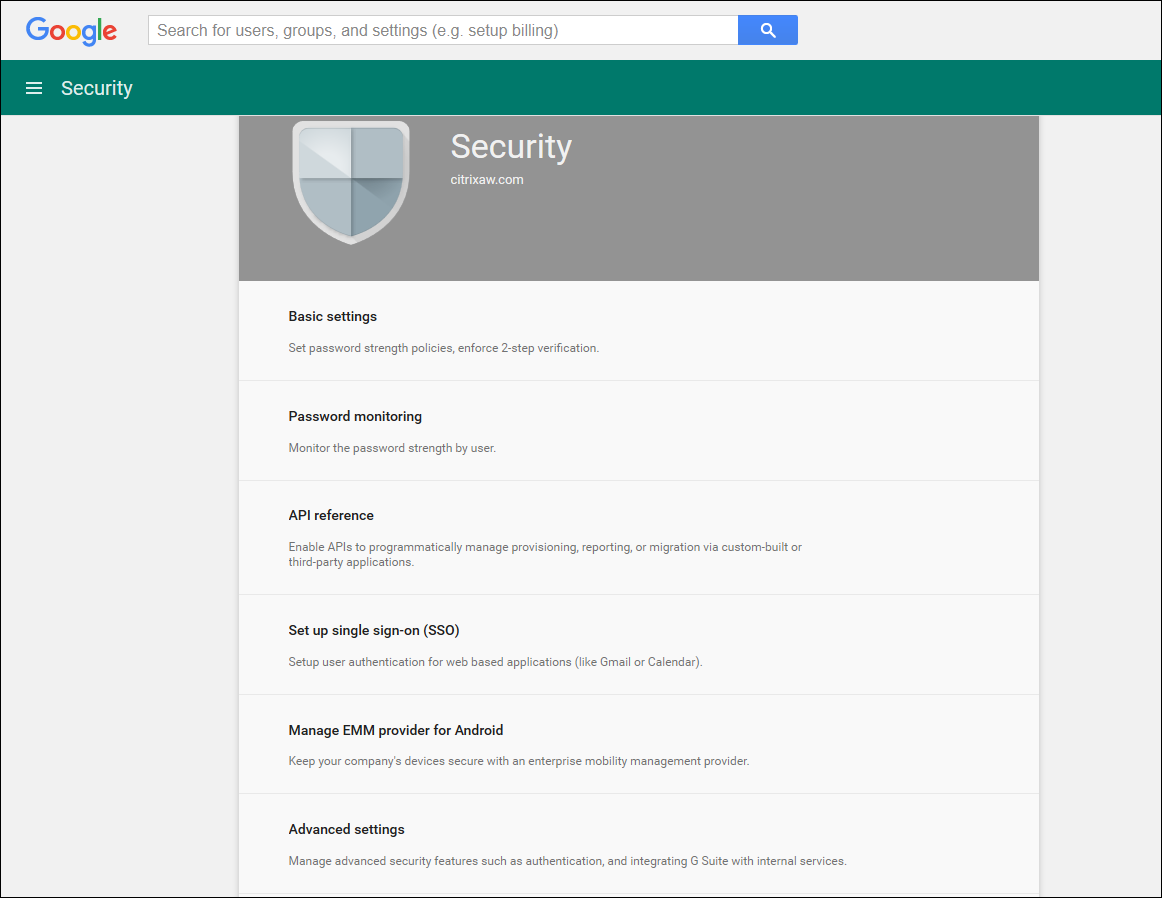Open Set up single sign-on (SSO)
The image size is (1162, 898).
pos(374,631)
